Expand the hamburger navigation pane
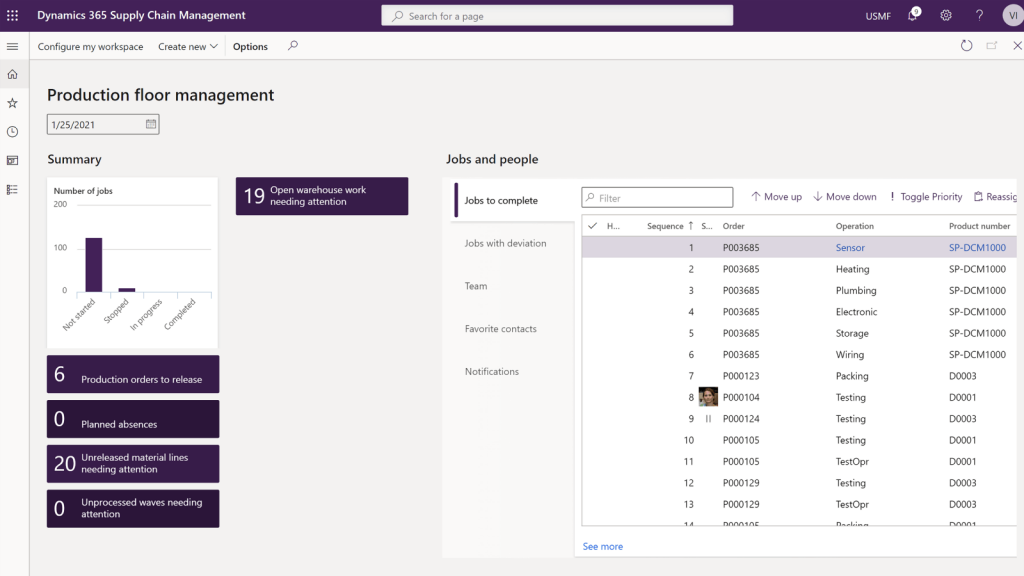 point(13,46)
